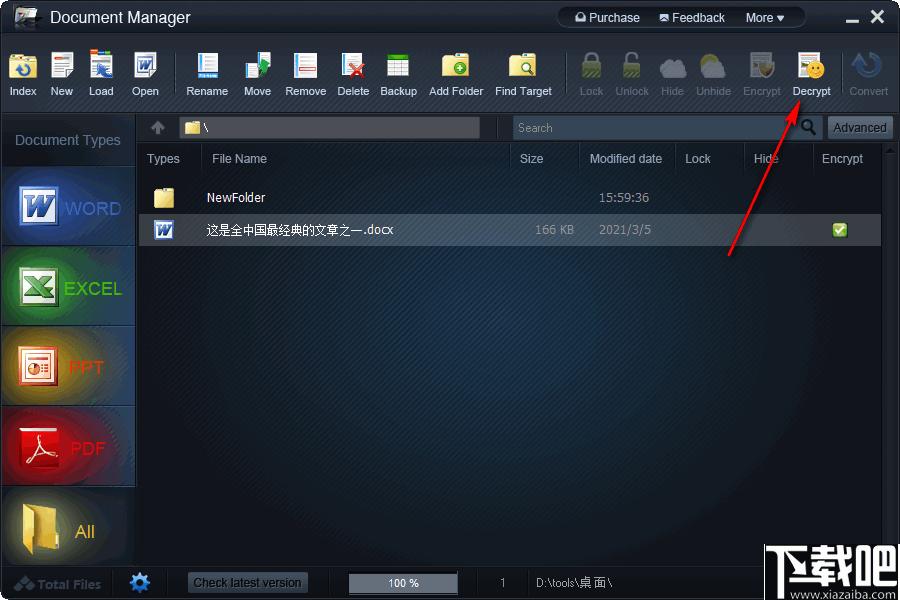Image resolution: width=900 pixels, height=600 pixels.
Task: Click the Index toolbar icon
Action: point(23,67)
